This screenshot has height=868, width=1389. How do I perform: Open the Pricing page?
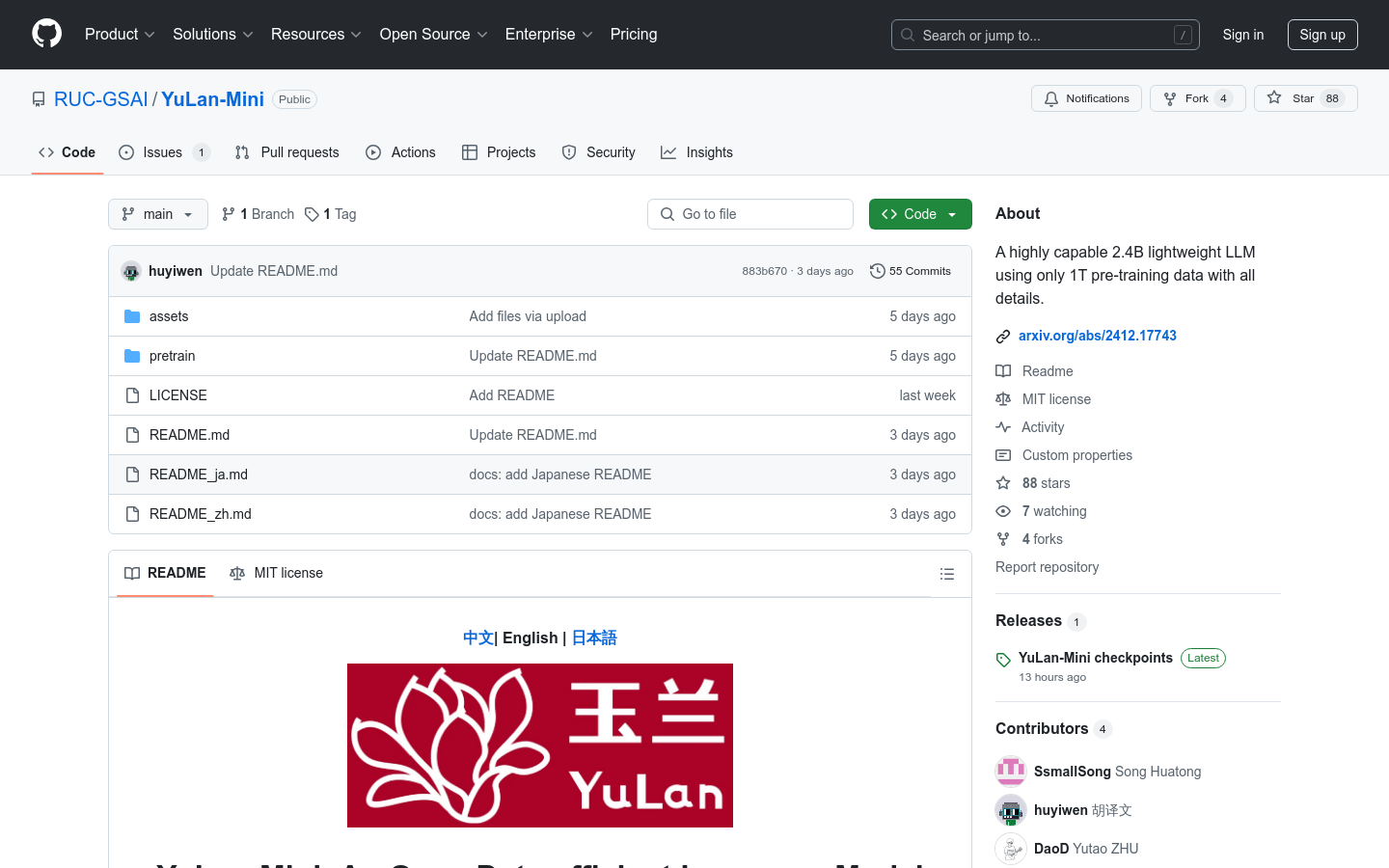pyautogui.click(x=634, y=34)
